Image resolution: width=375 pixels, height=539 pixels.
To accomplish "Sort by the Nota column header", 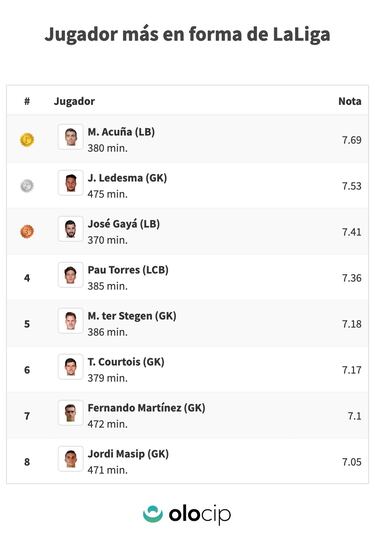I will pyautogui.click(x=350, y=101).
